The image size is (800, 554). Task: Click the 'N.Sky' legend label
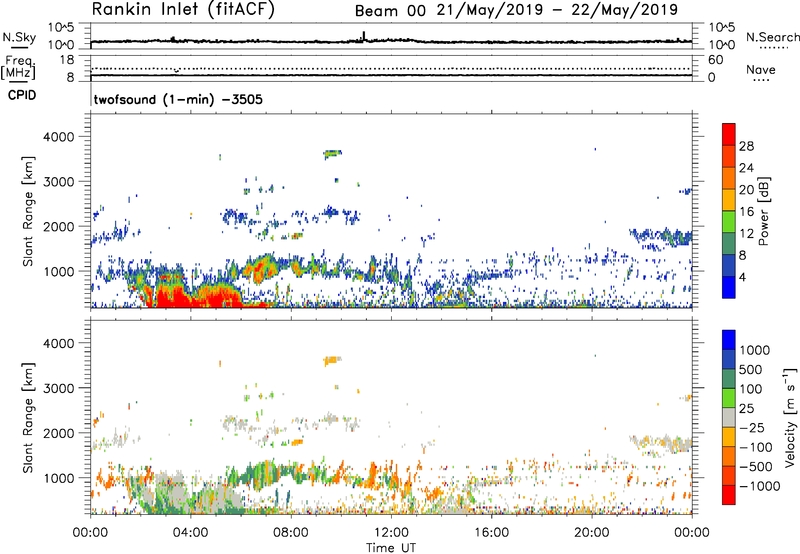tap(19, 37)
